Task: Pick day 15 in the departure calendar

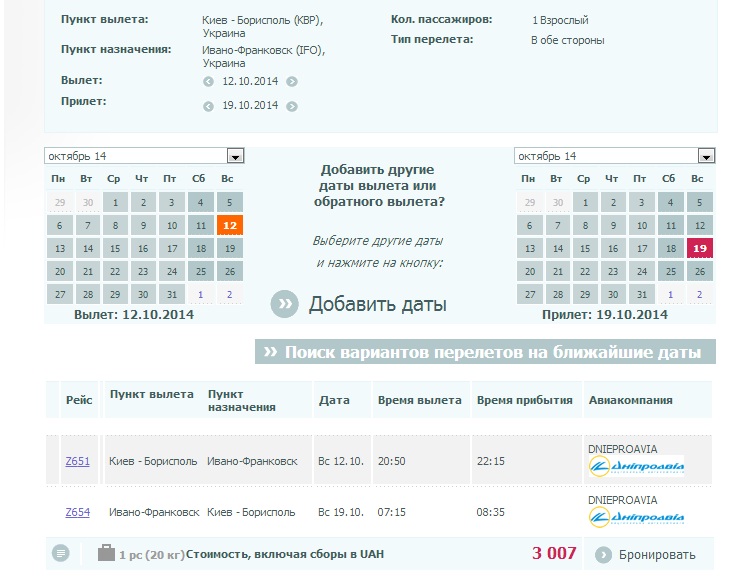Action: (x=116, y=249)
